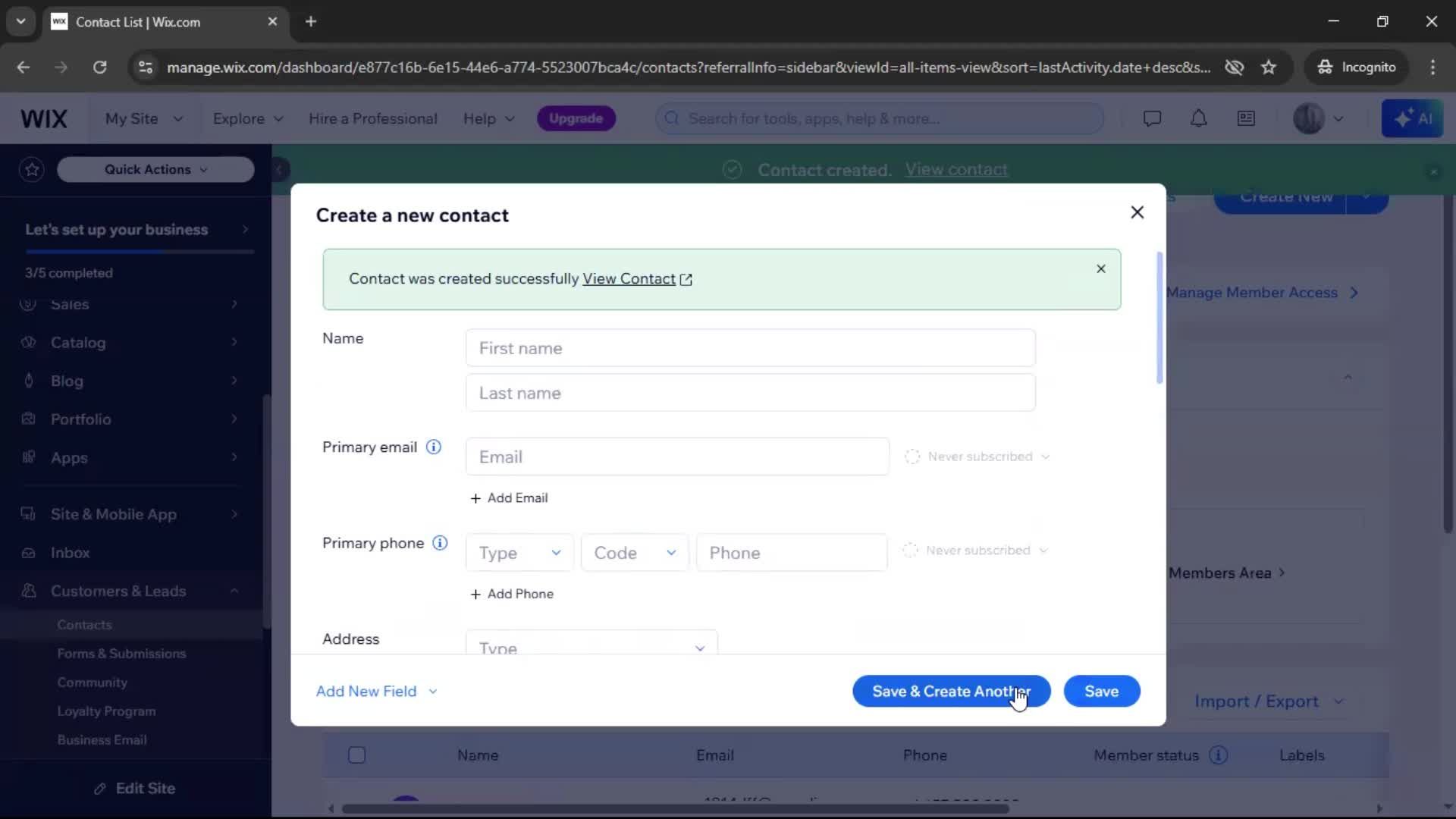Bookmark page with star icon in address bar
Screen dimensions: 1456x819
(1269, 67)
